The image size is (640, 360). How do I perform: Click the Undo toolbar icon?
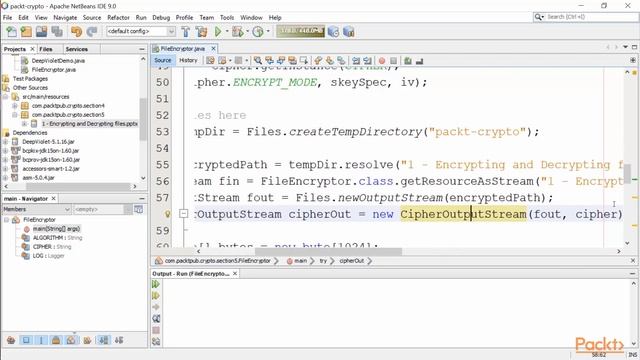(x=76, y=31)
